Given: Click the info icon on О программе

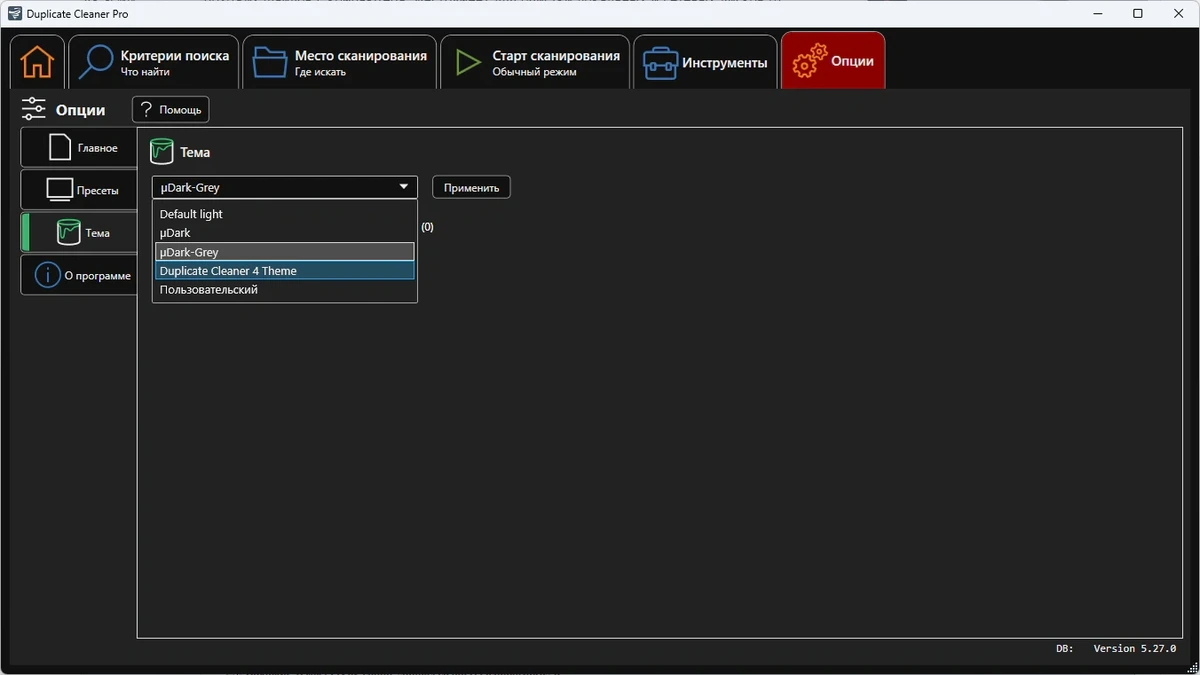Looking at the screenshot, I should point(47,275).
